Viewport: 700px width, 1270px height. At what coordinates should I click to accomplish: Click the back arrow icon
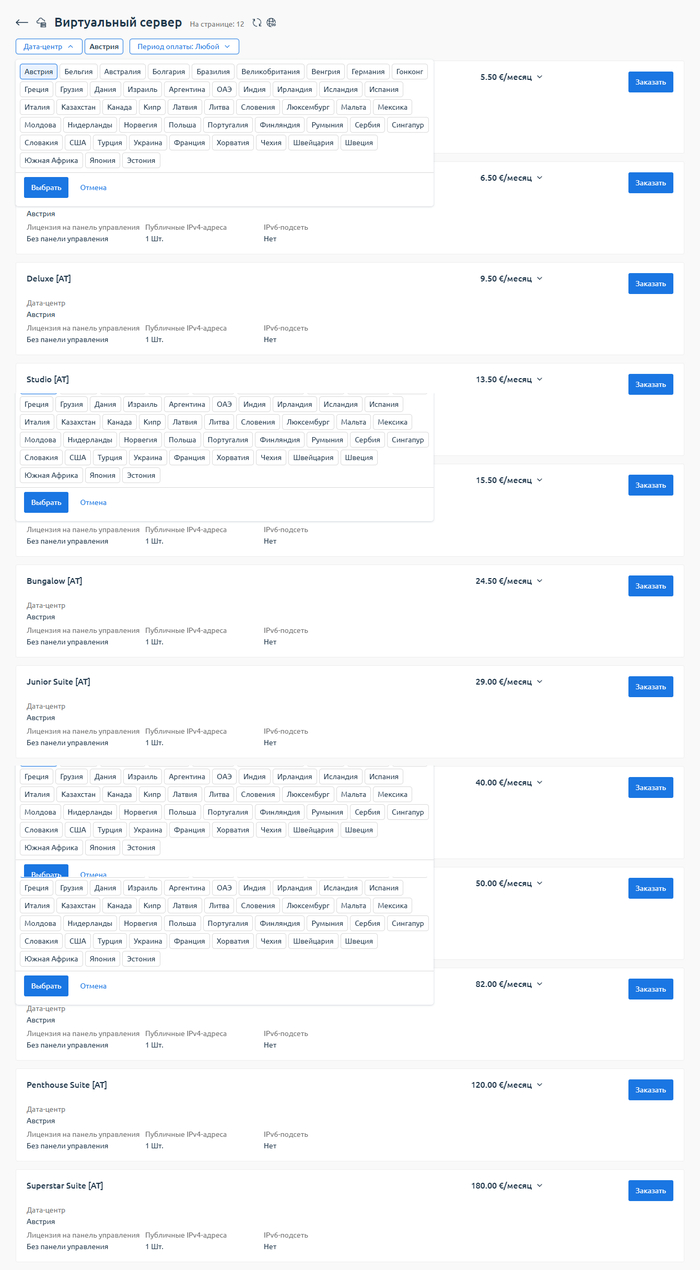point(22,23)
